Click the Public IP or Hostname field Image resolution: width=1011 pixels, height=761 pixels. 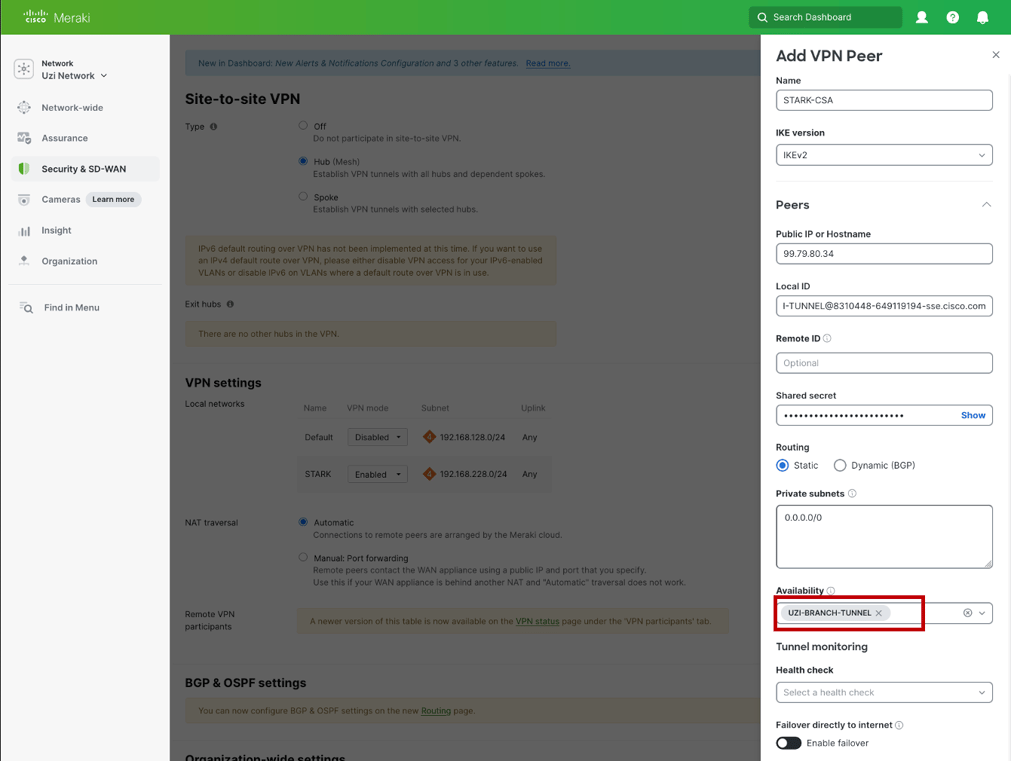click(x=884, y=253)
